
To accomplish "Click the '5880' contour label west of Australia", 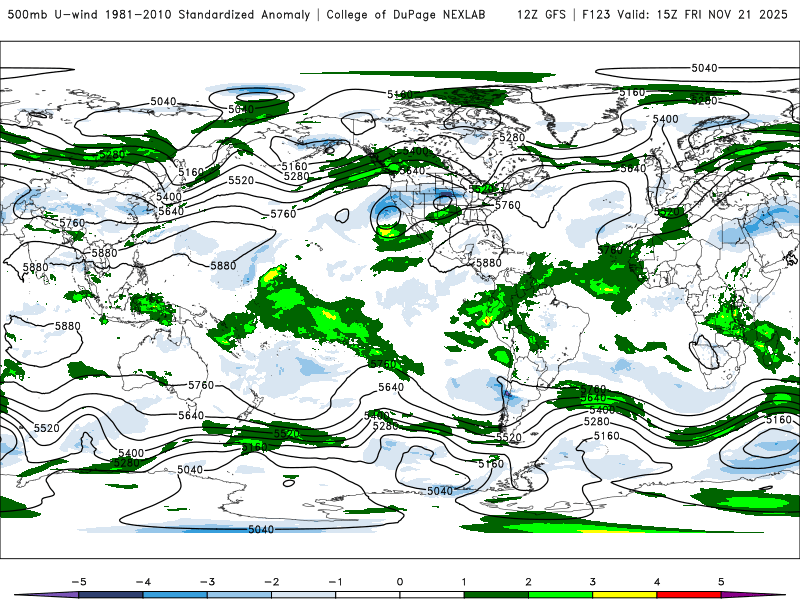I will click(x=68, y=326).
